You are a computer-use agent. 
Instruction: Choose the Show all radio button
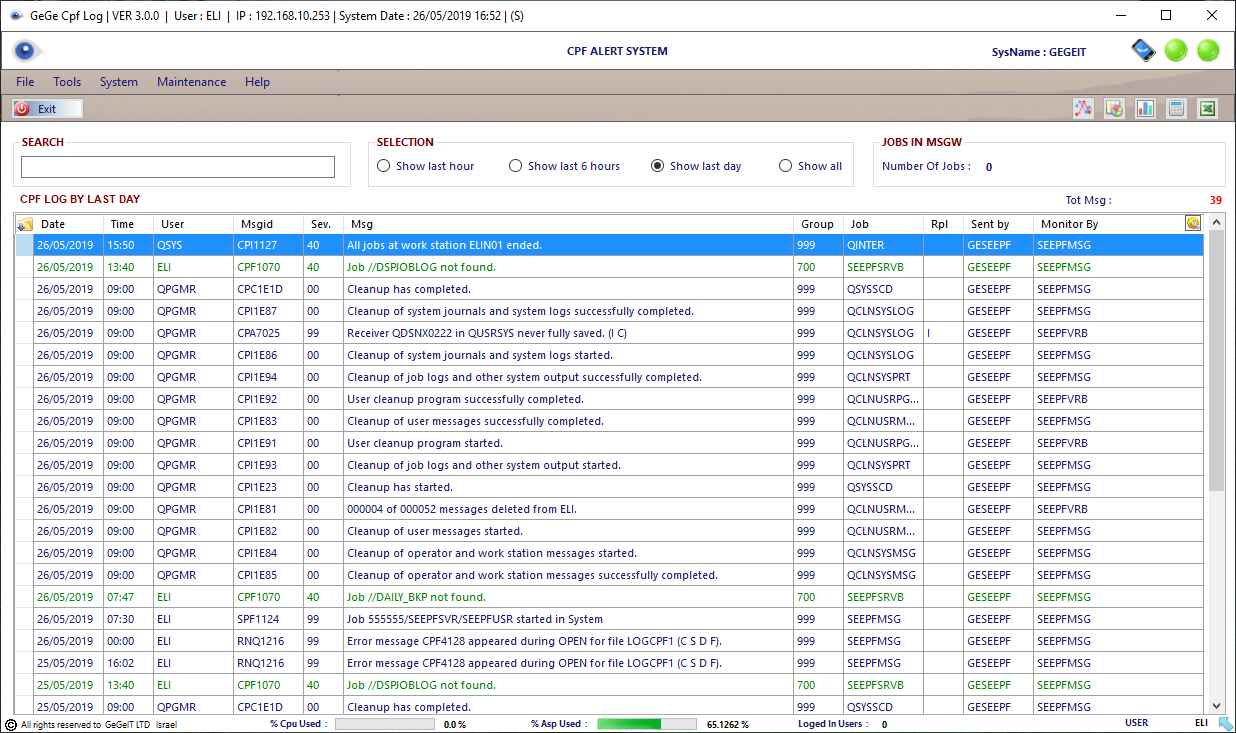786,166
